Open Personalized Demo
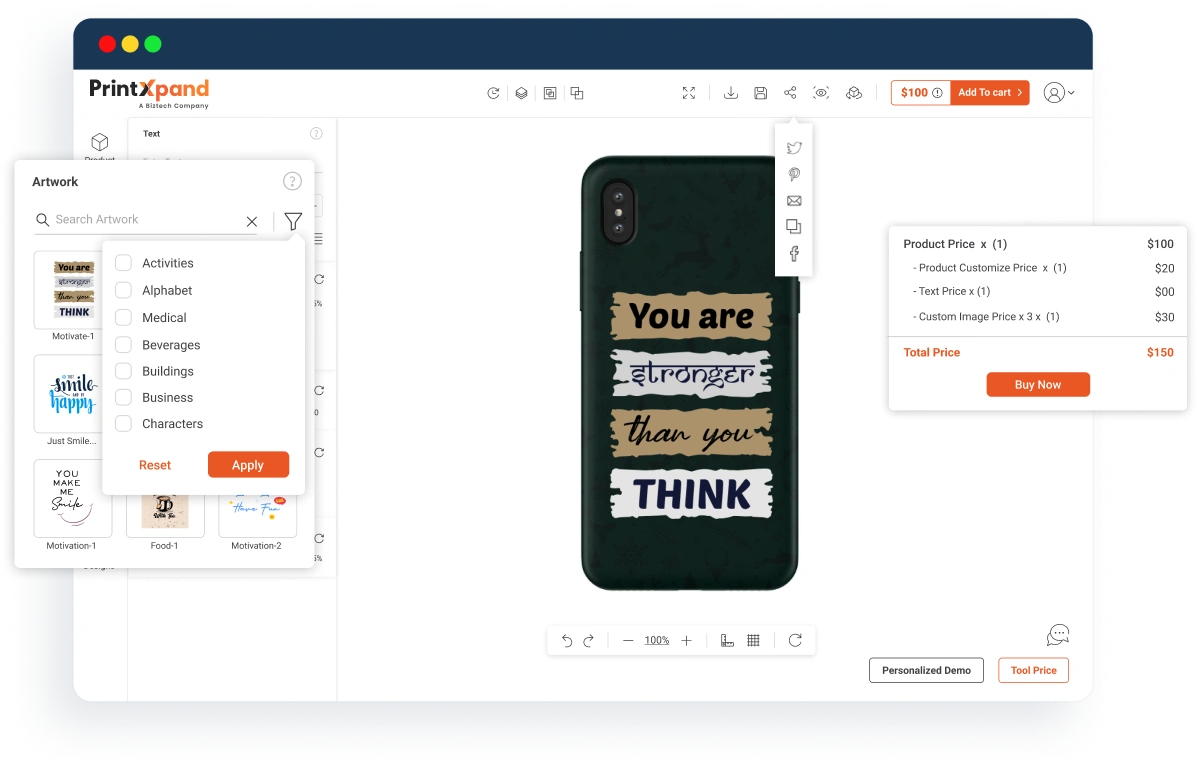Viewport: 1198px width, 766px height. 926,670
